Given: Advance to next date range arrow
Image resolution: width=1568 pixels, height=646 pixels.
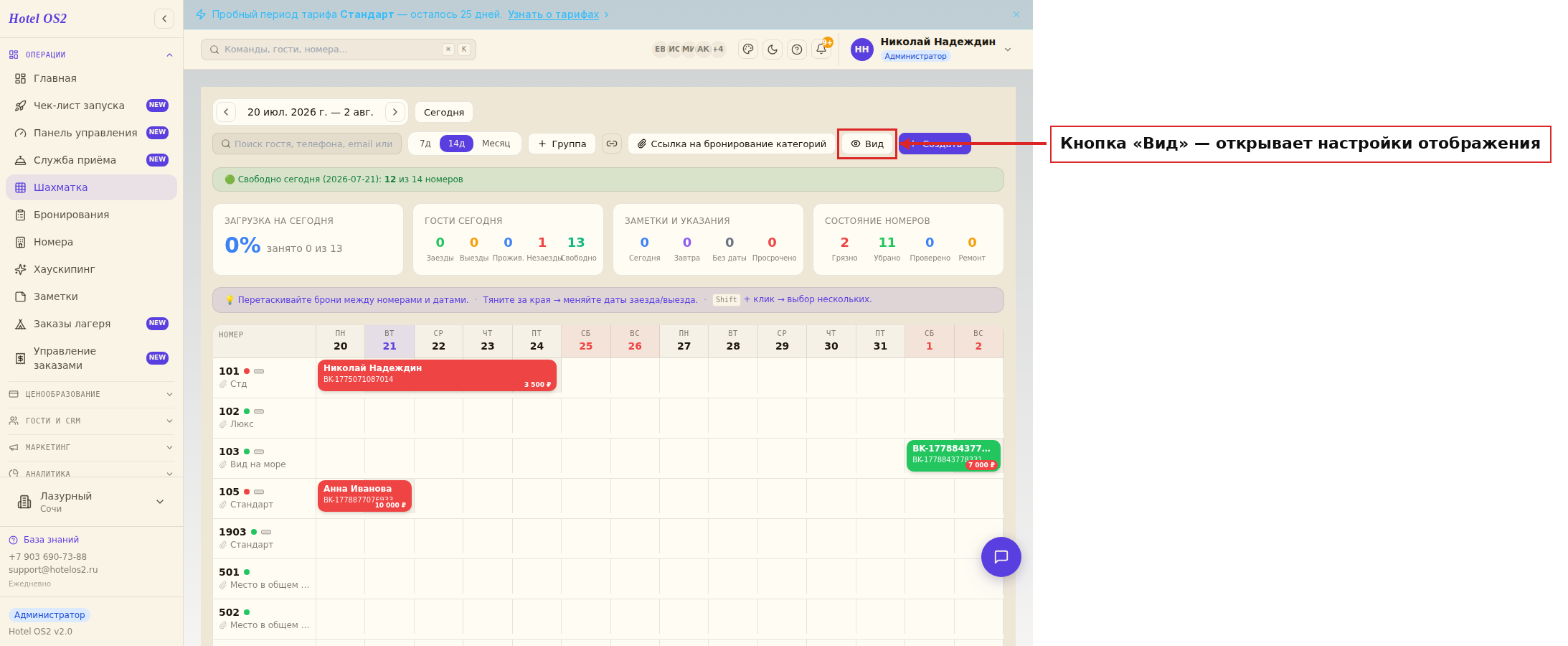Looking at the screenshot, I should [x=395, y=112].
